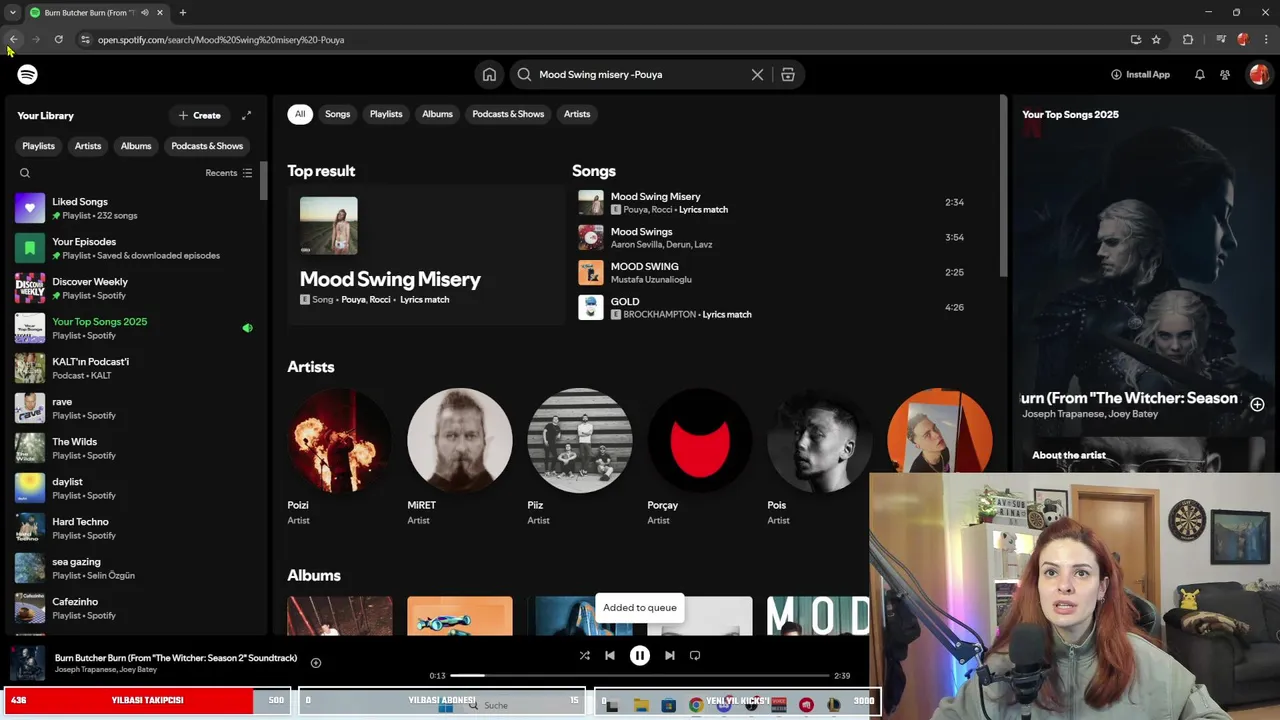Open Recents sort dropdown
The height and width of the screenshot is (720, 1280).
tap(228, 173)
